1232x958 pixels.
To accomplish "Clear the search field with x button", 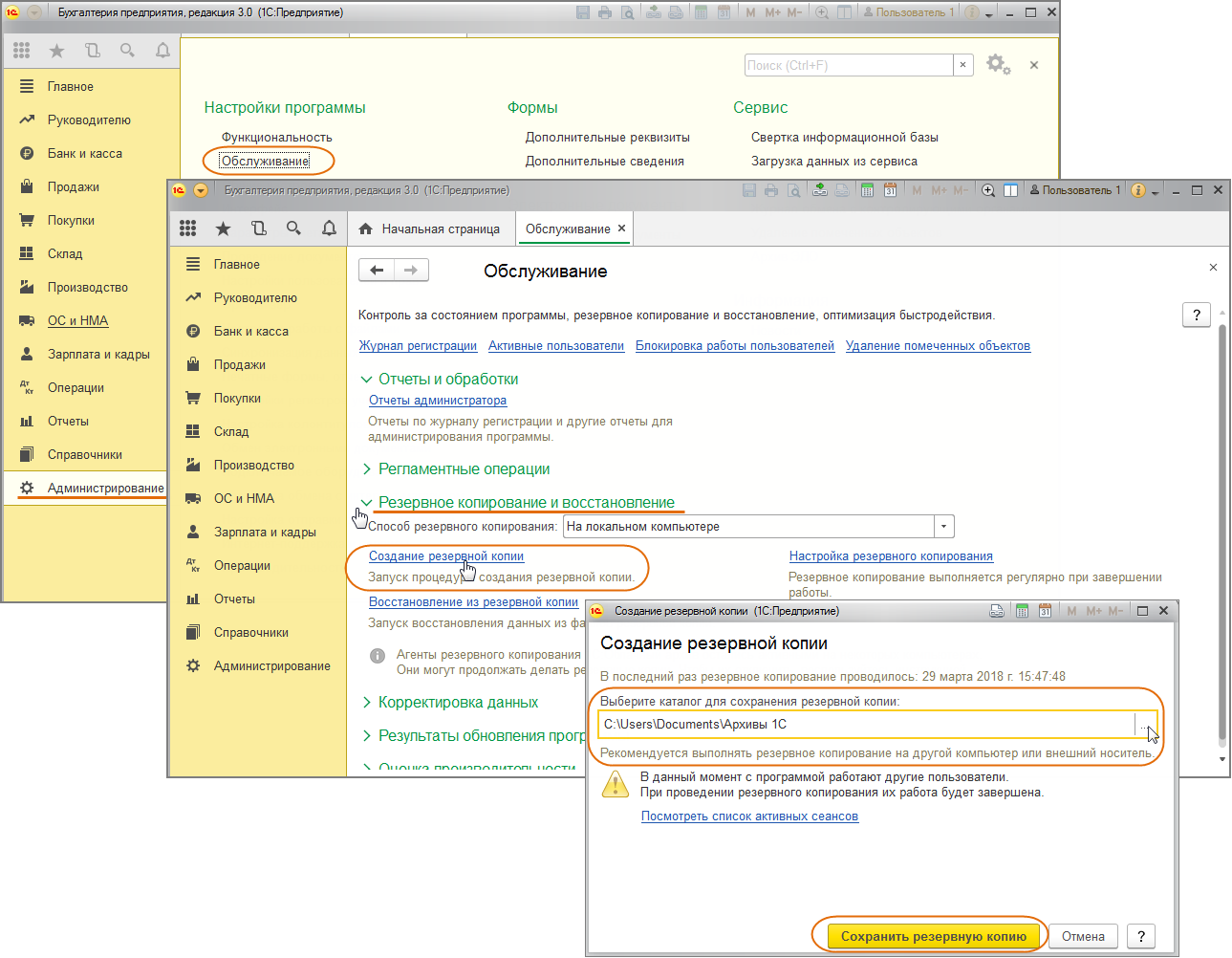I will [963, 65].
